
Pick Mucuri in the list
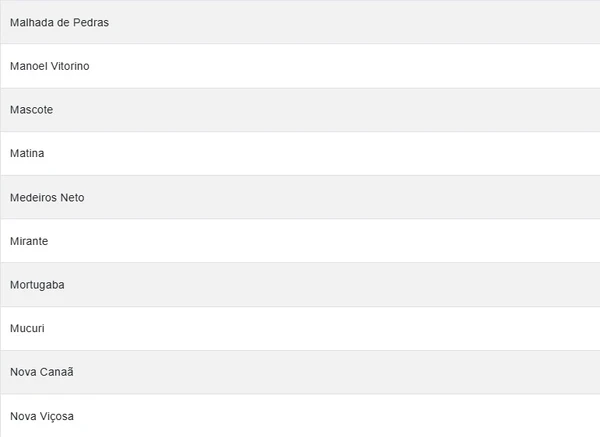click(x=27, y=329)
